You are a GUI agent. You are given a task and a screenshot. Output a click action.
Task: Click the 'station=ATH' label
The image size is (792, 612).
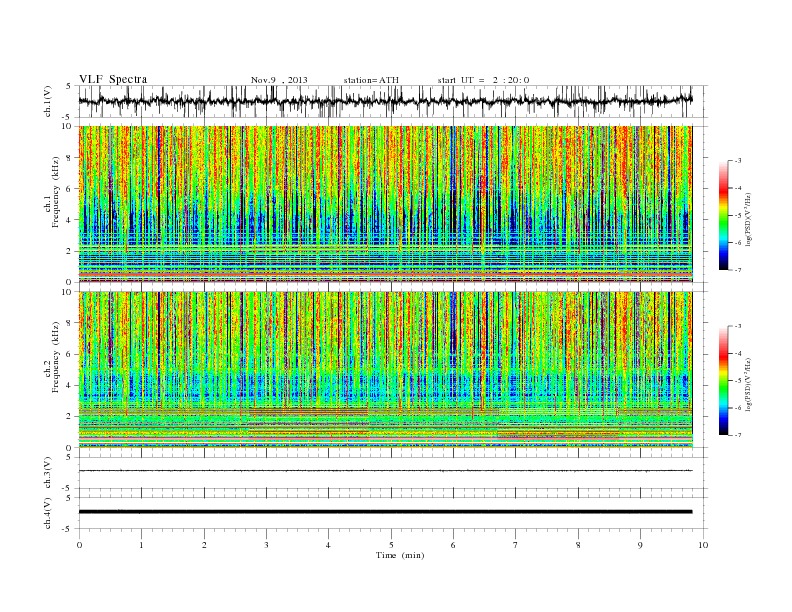pos(371,80)
